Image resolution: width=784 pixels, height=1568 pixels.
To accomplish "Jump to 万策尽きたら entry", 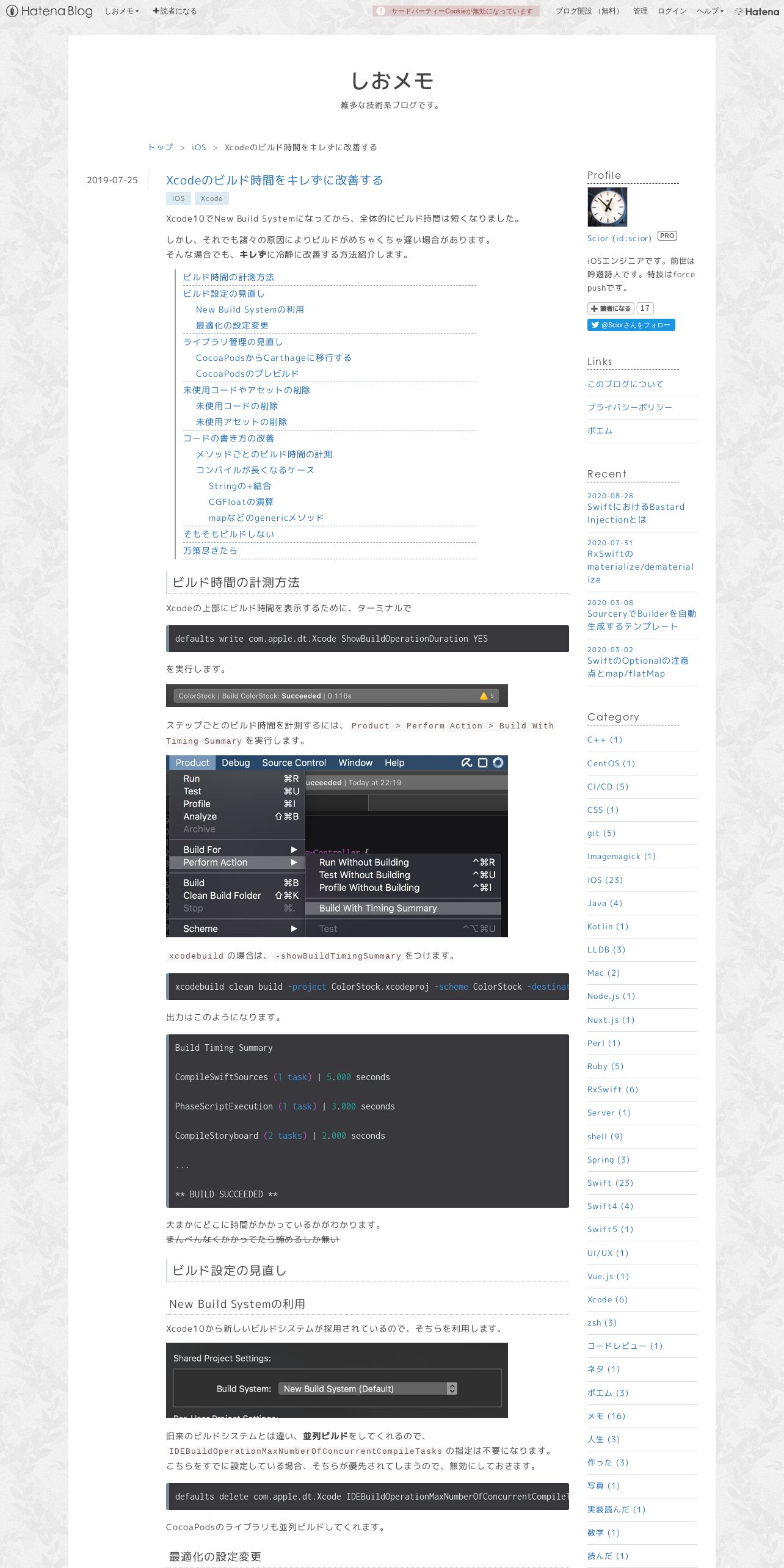I will 210,551.
